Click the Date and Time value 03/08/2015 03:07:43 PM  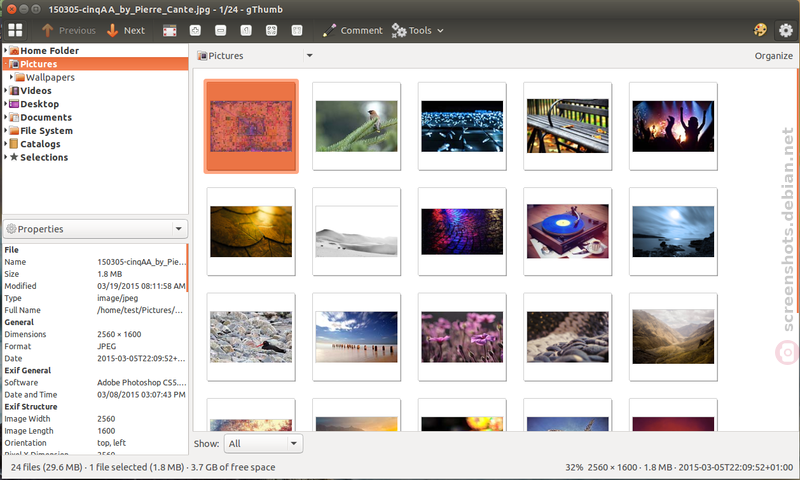[x=141, y=394]
